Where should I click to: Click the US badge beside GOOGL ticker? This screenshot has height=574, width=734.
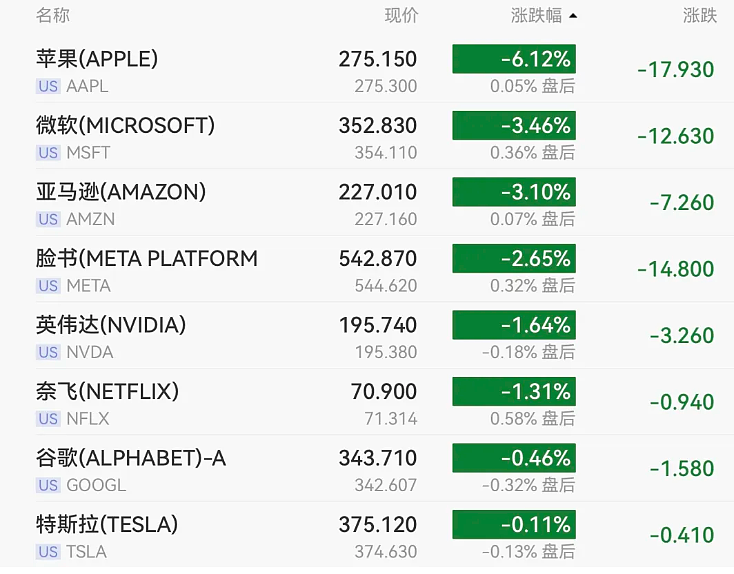coord(48,485)
